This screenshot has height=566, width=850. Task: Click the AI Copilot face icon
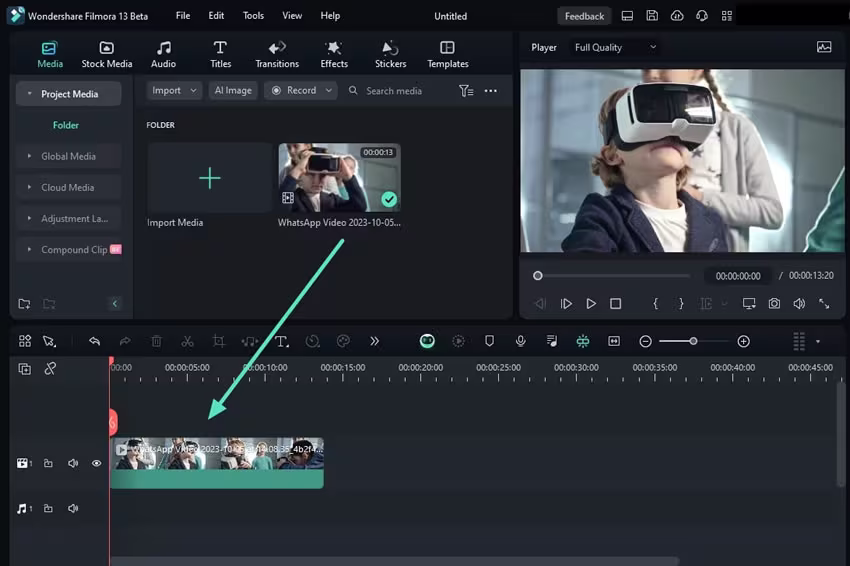coord(427,341)
